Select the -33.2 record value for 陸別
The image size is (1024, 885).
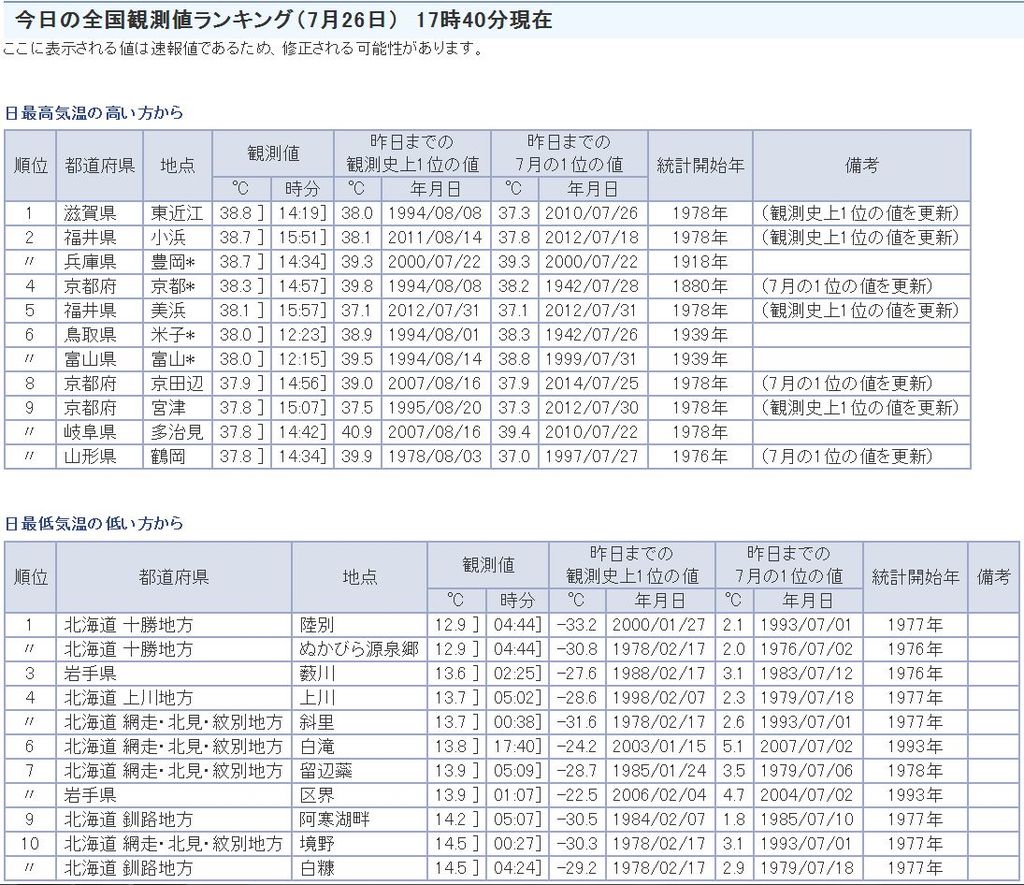tap(576, 624)
